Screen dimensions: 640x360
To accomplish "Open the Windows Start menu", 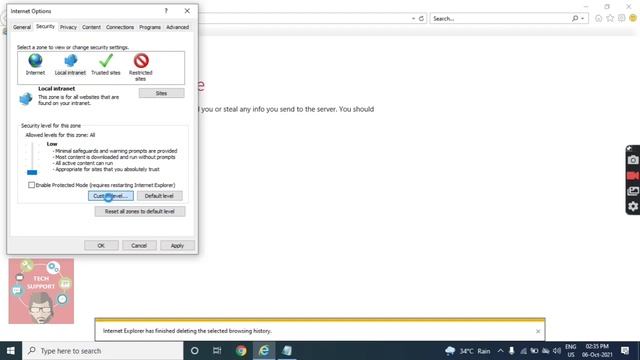I will click(x=11, y=351).
